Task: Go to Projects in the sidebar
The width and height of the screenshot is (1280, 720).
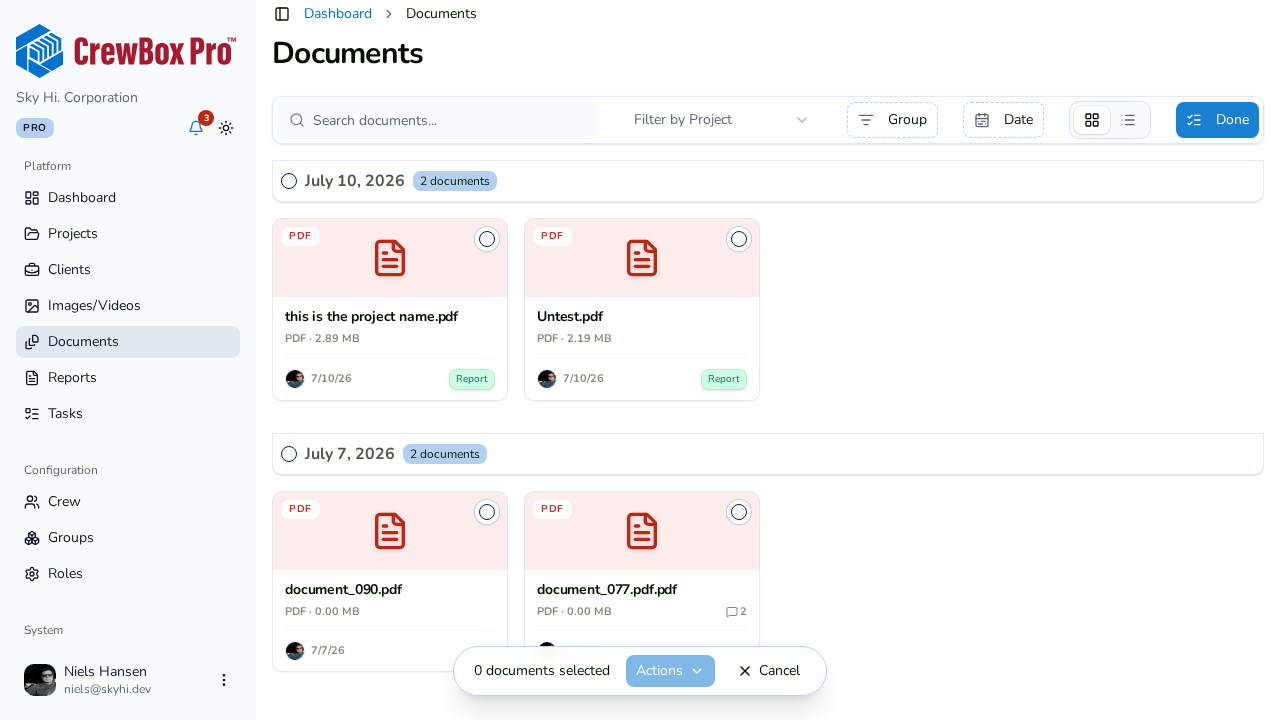Action: point(128,234)
